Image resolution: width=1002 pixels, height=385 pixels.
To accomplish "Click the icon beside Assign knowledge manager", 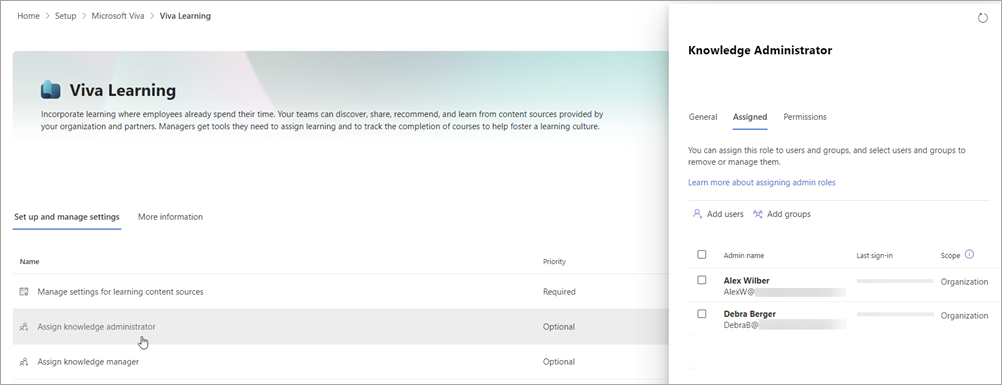I will point(24,362).
